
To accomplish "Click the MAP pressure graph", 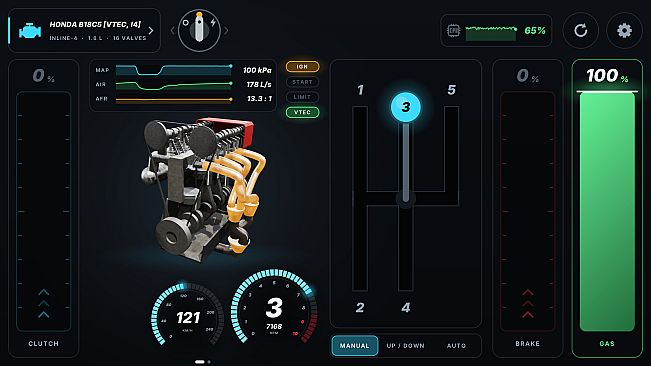I will point(174,70).
